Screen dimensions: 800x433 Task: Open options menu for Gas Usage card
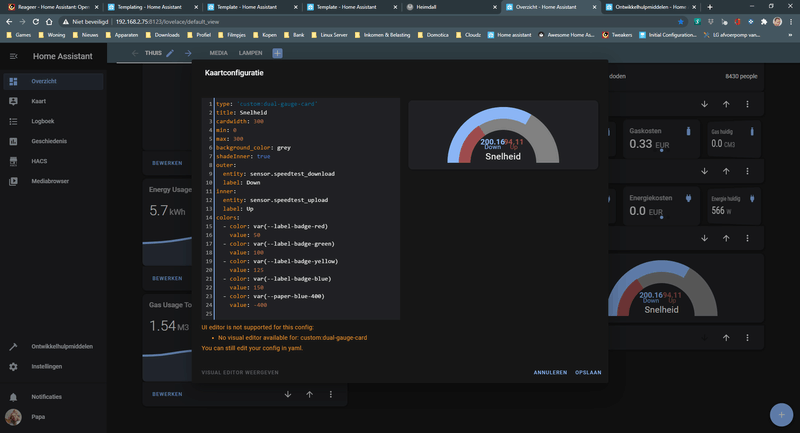pyautogui.click(x=331, y=394)
